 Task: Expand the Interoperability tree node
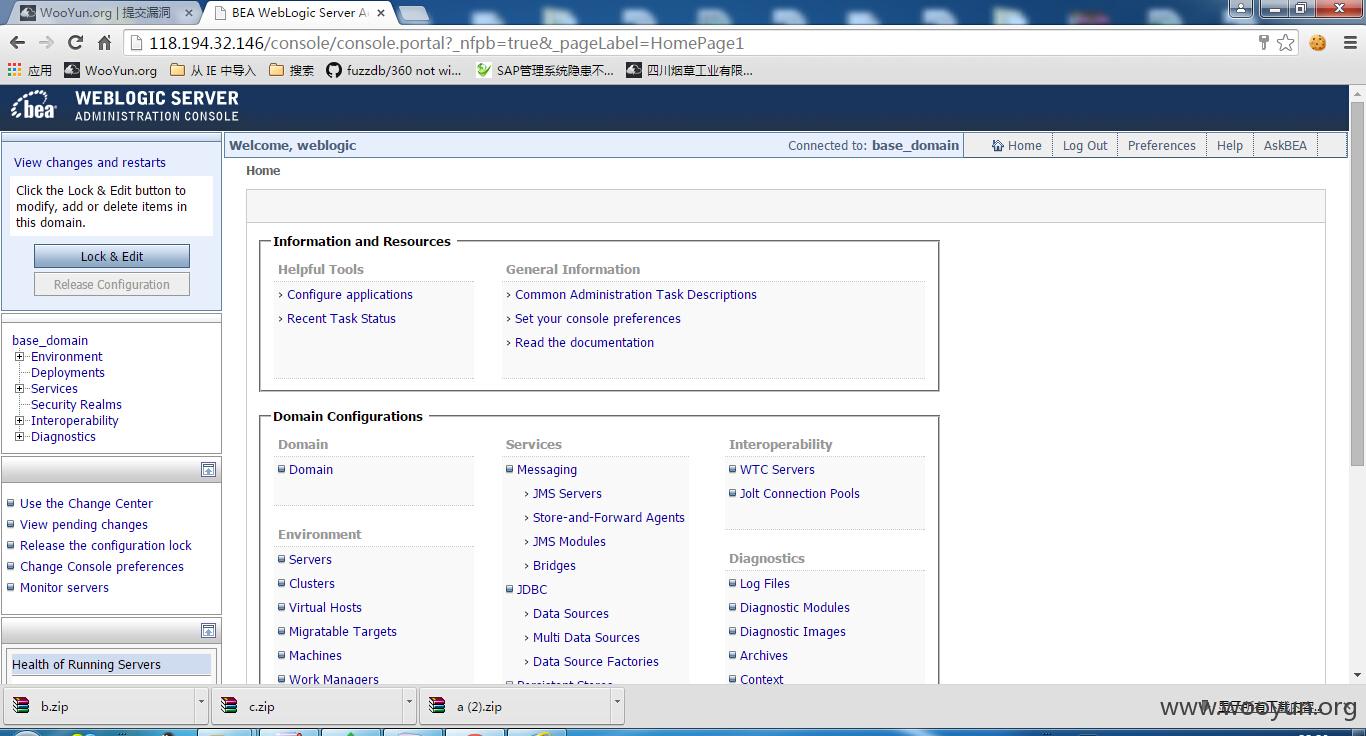(x=19, y=420)
